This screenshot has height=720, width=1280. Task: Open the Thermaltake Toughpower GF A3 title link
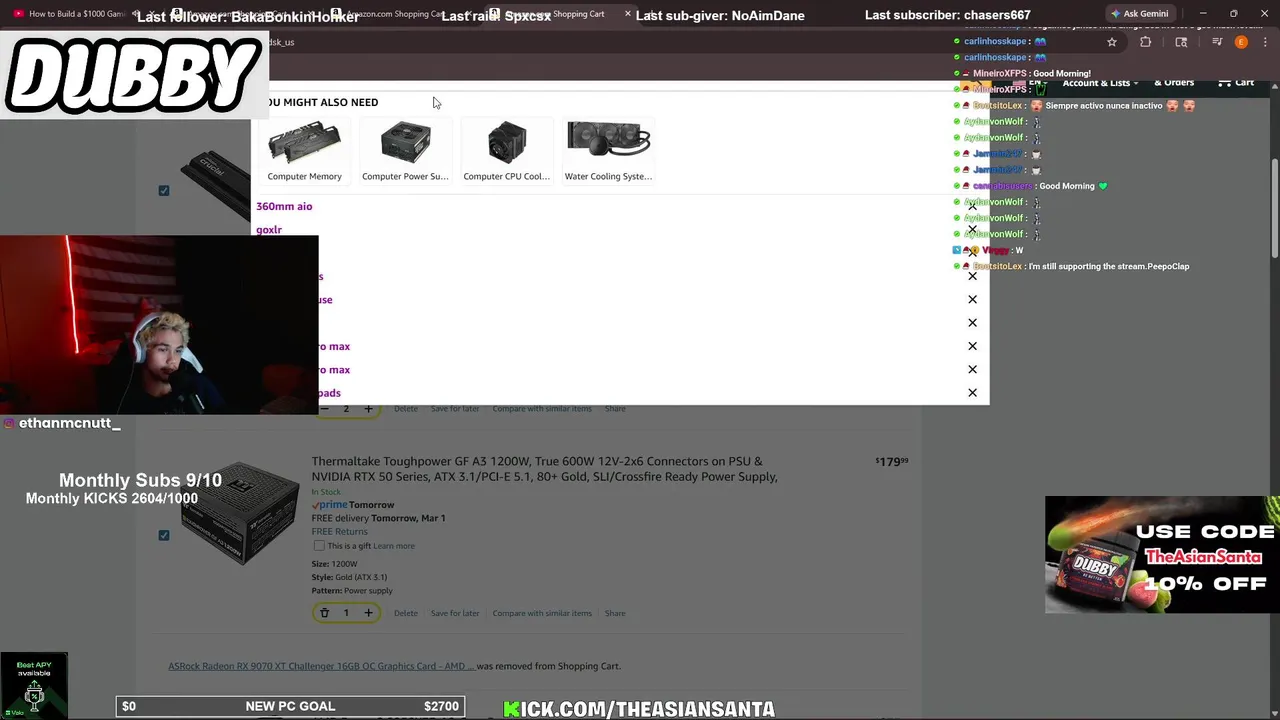(x=544, y=469)
